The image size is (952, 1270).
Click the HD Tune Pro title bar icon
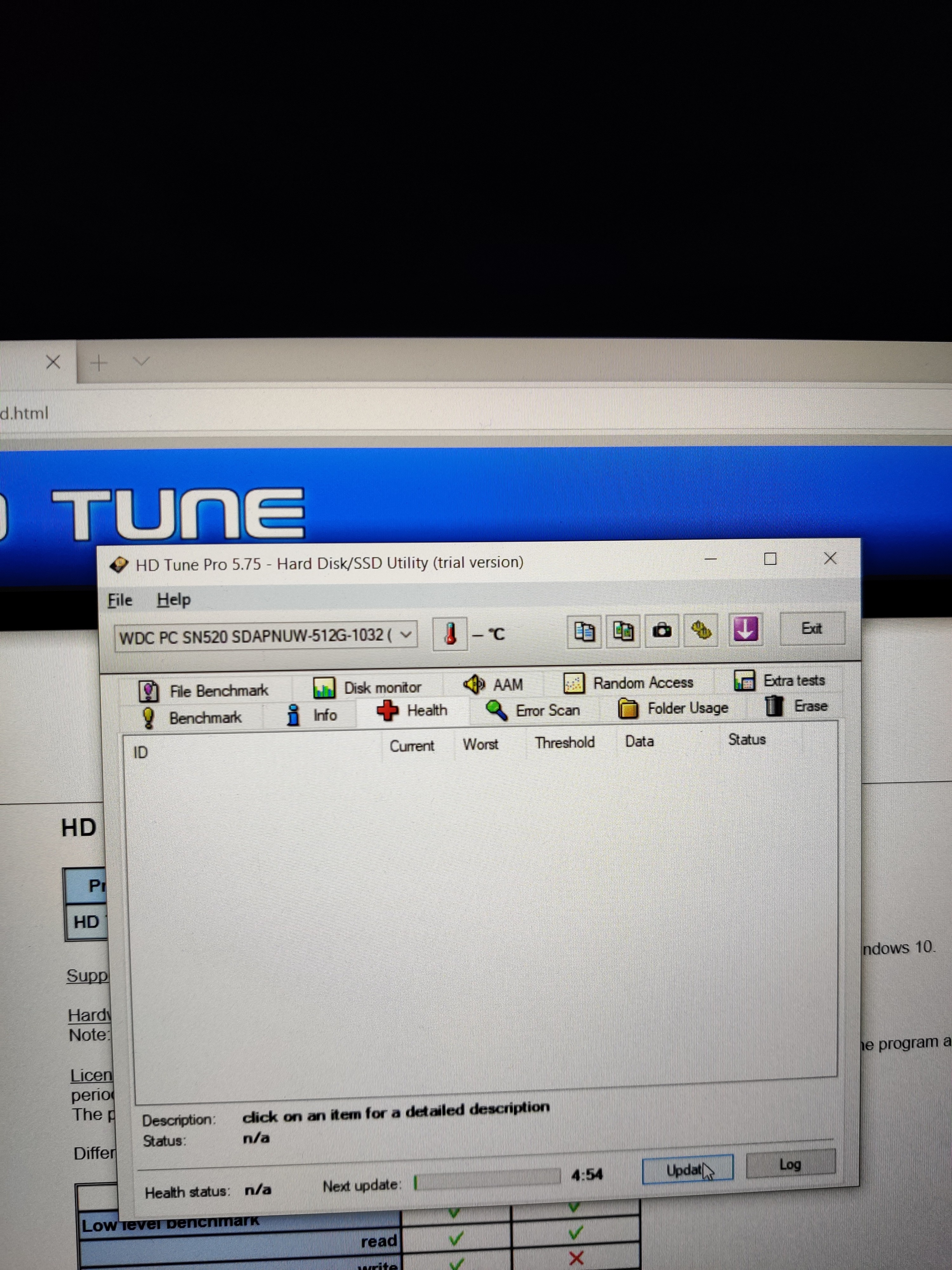click(119, 565)
